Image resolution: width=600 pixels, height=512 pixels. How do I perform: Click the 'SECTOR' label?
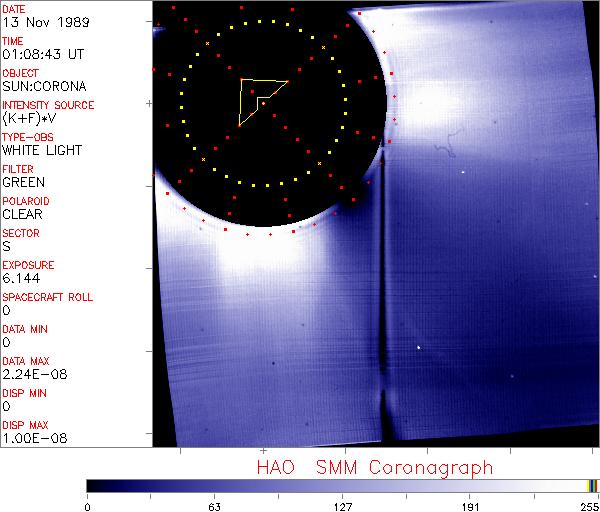pyautogui.click(x=21, y=233)
